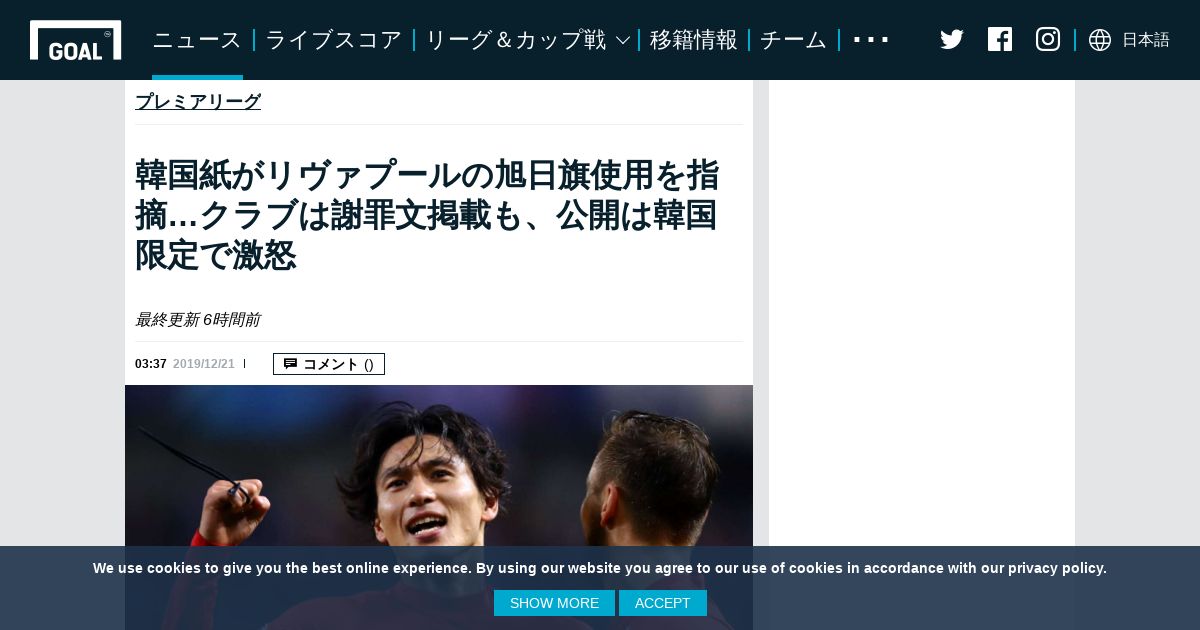This screenshot has height=630, width=1200.
Task: Open the 日本語 language selector
Action: pyautogui.click(x=1146, y=40)
